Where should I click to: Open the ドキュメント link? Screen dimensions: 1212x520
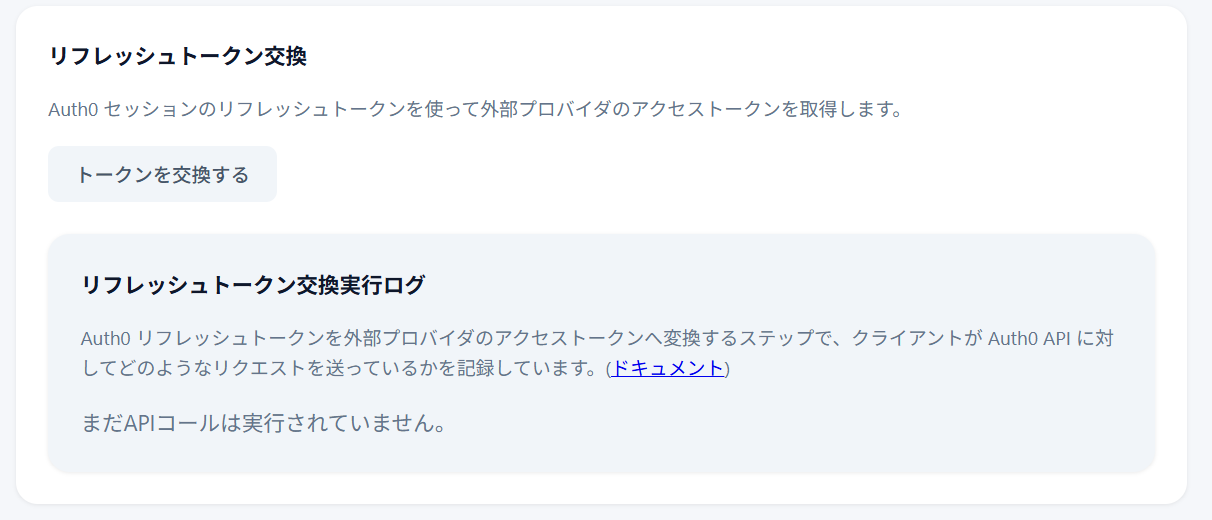pyautogui.click(x=668, y=368)
